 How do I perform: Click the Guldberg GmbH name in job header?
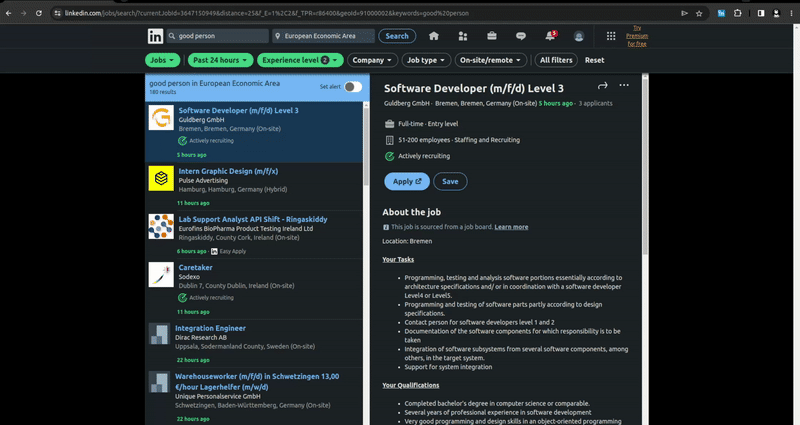click(x=407, y=104)
